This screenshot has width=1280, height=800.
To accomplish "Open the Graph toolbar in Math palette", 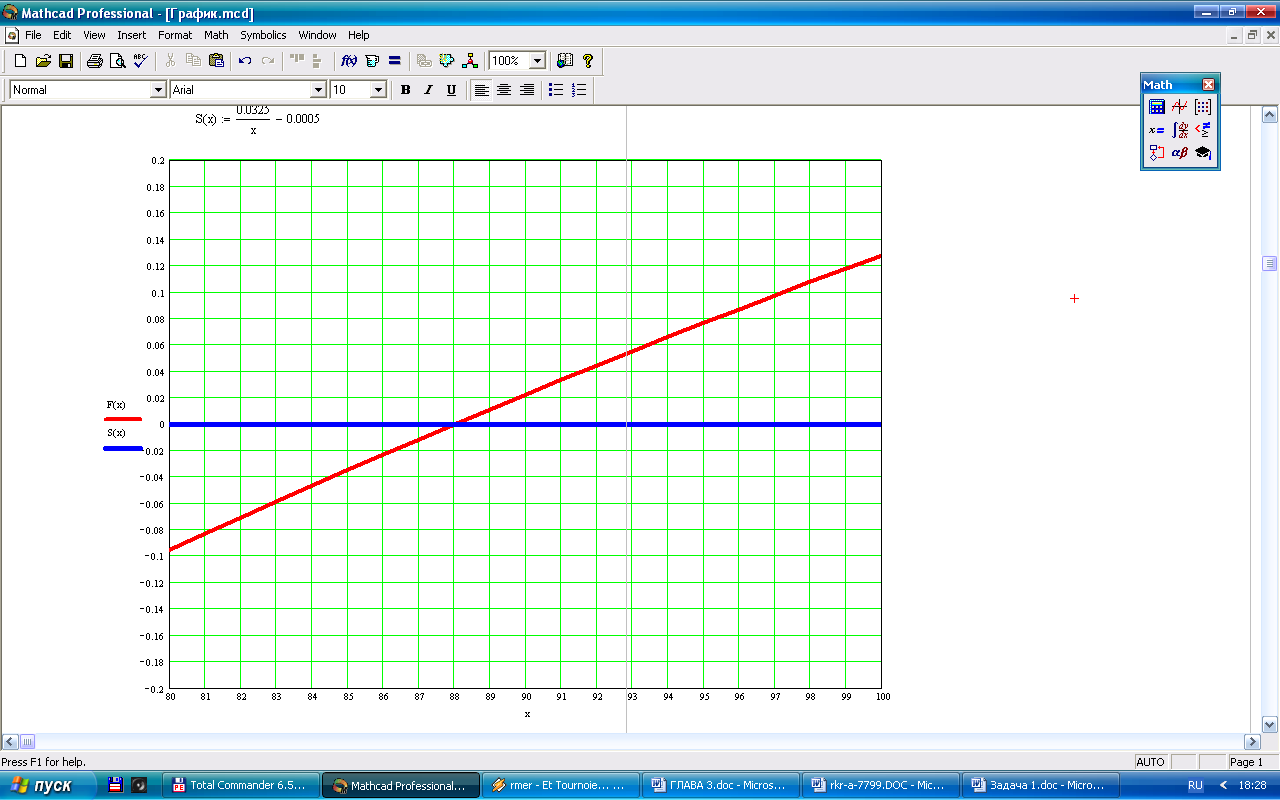I will pos(1180,107).
